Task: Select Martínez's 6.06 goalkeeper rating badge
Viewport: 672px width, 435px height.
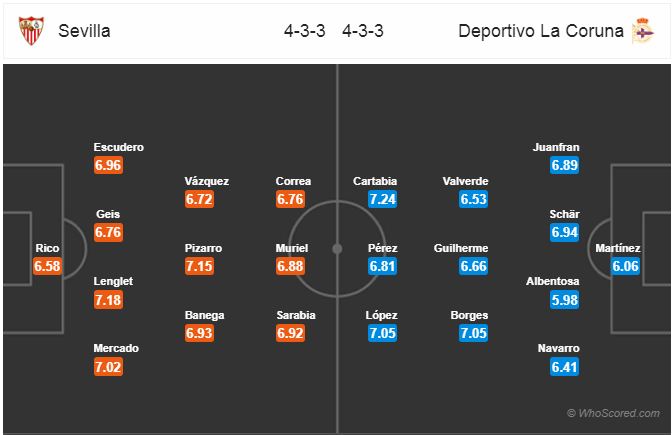Action: (x=625, y=266)
